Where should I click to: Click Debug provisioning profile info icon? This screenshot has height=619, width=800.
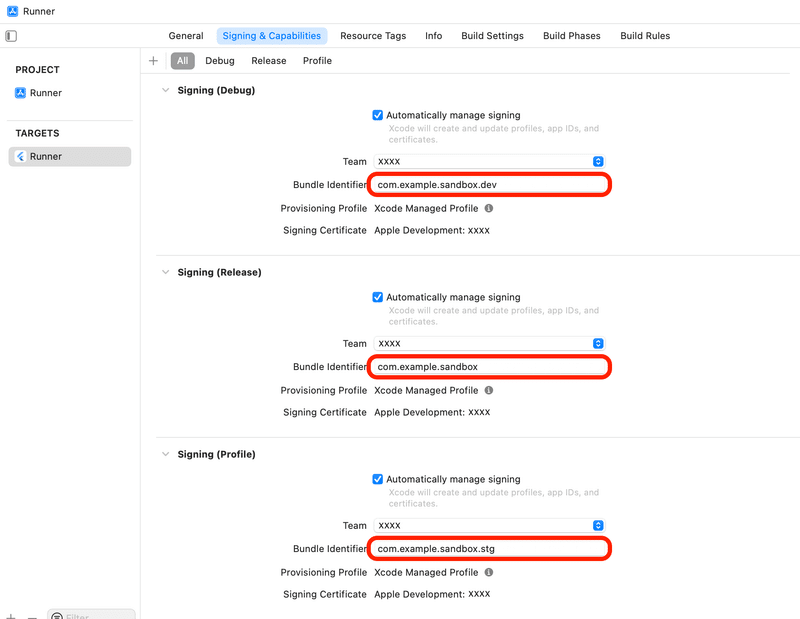click(489, 209)
